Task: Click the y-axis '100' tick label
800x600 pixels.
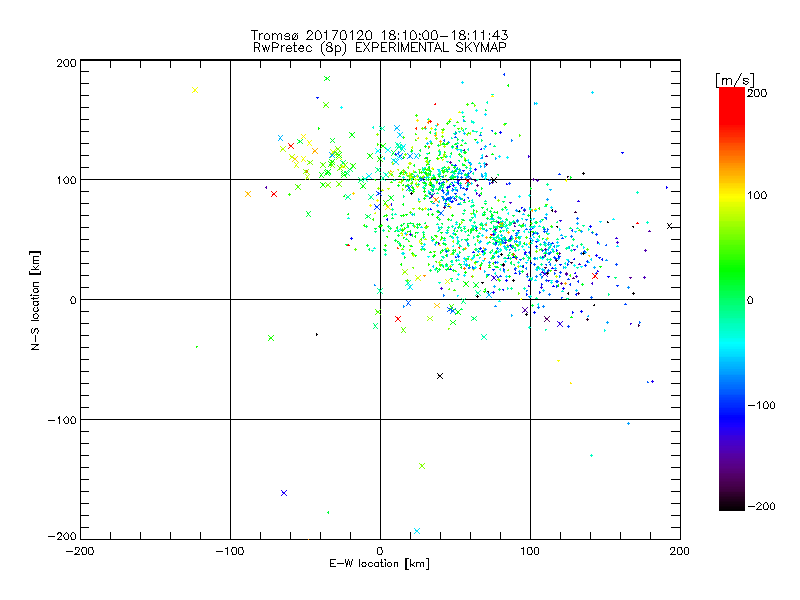Action: pyautogui.click(x=66, y=180)
